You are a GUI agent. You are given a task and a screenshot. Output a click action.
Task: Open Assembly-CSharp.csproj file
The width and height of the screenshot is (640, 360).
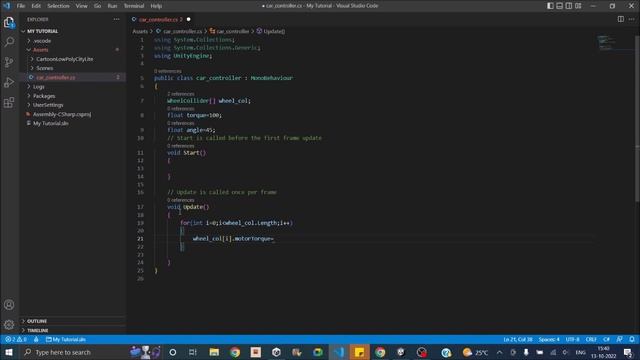[x=62, y=114]
